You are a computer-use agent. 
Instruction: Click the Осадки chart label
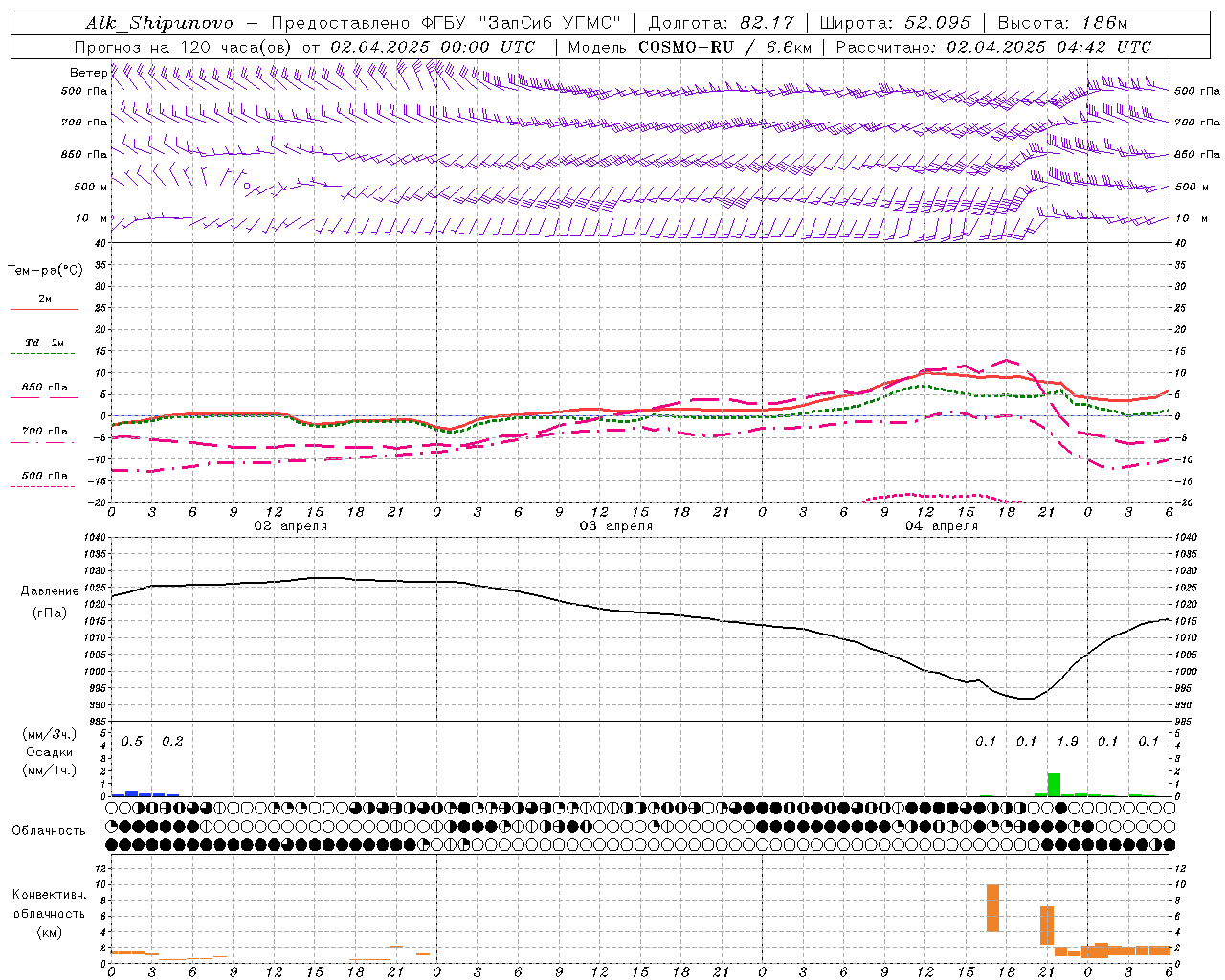[49, 752]
